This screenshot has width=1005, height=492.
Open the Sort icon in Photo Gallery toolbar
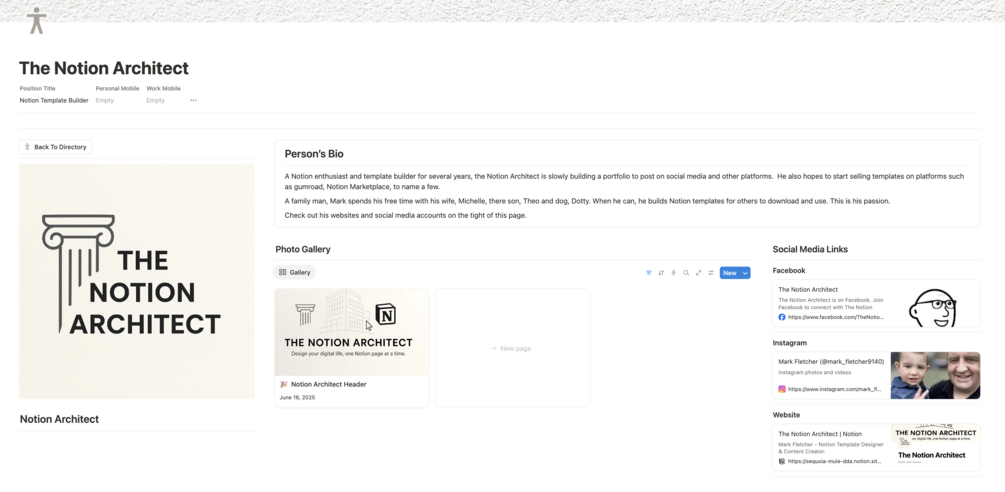(661, 273)
